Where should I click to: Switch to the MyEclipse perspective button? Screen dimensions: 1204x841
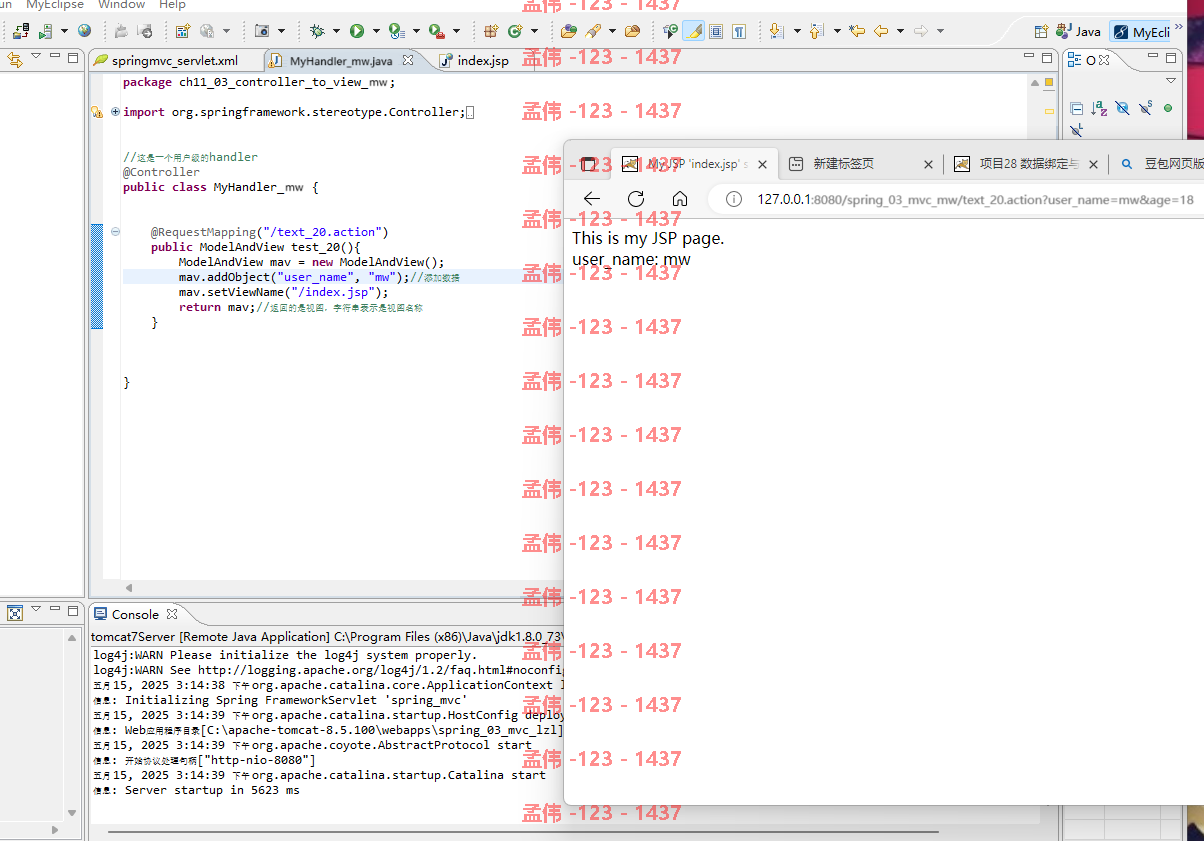(1141, 32)
